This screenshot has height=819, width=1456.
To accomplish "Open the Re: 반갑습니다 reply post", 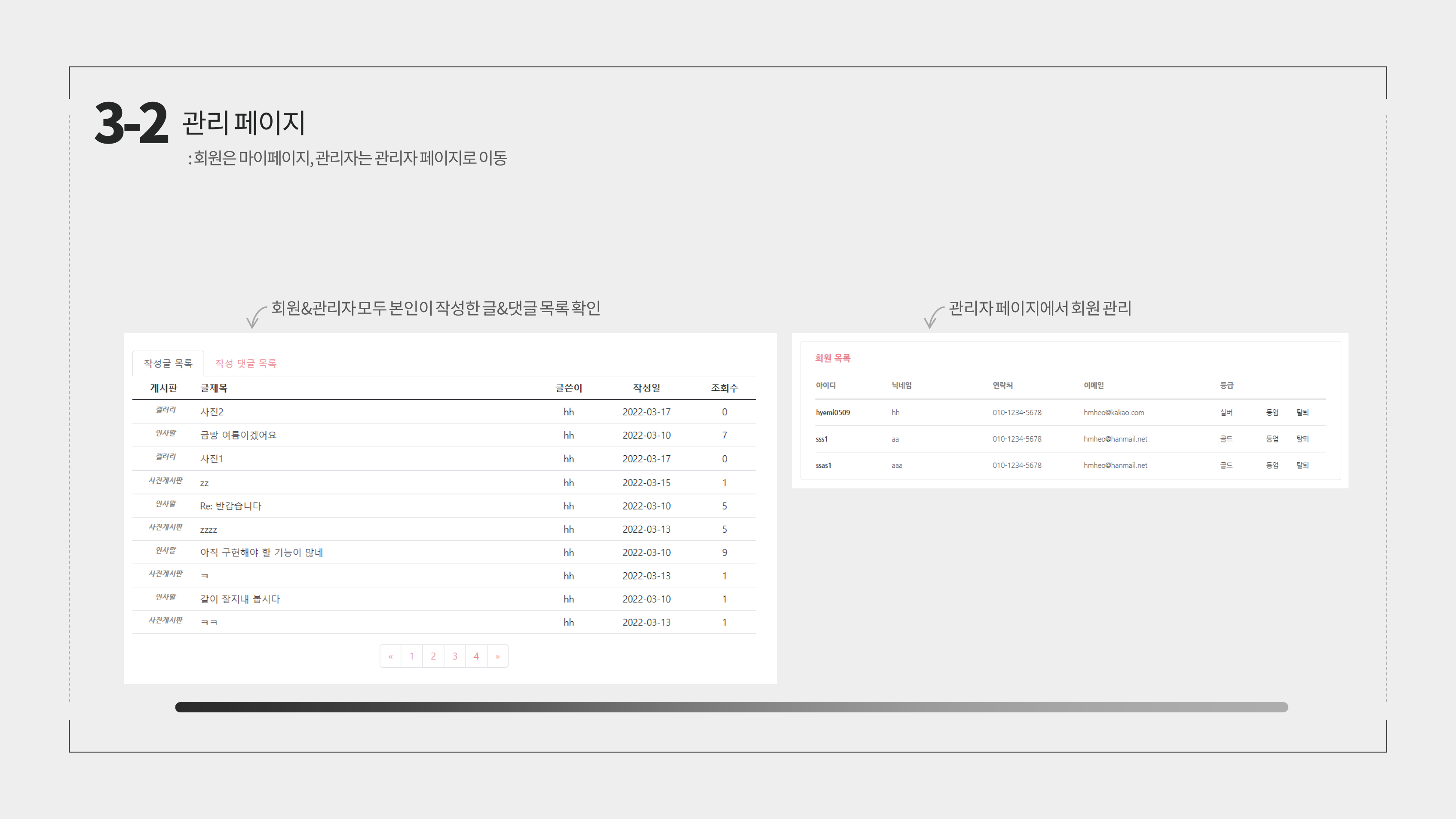I will 230,506.
